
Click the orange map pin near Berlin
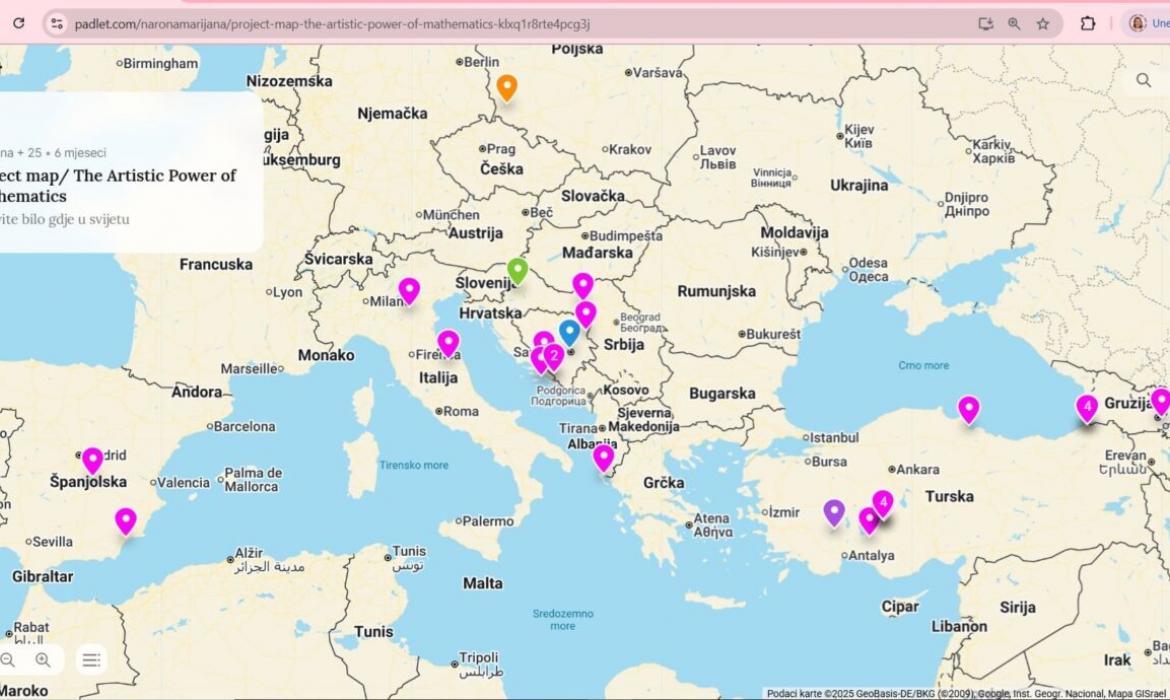coord(507,87)
